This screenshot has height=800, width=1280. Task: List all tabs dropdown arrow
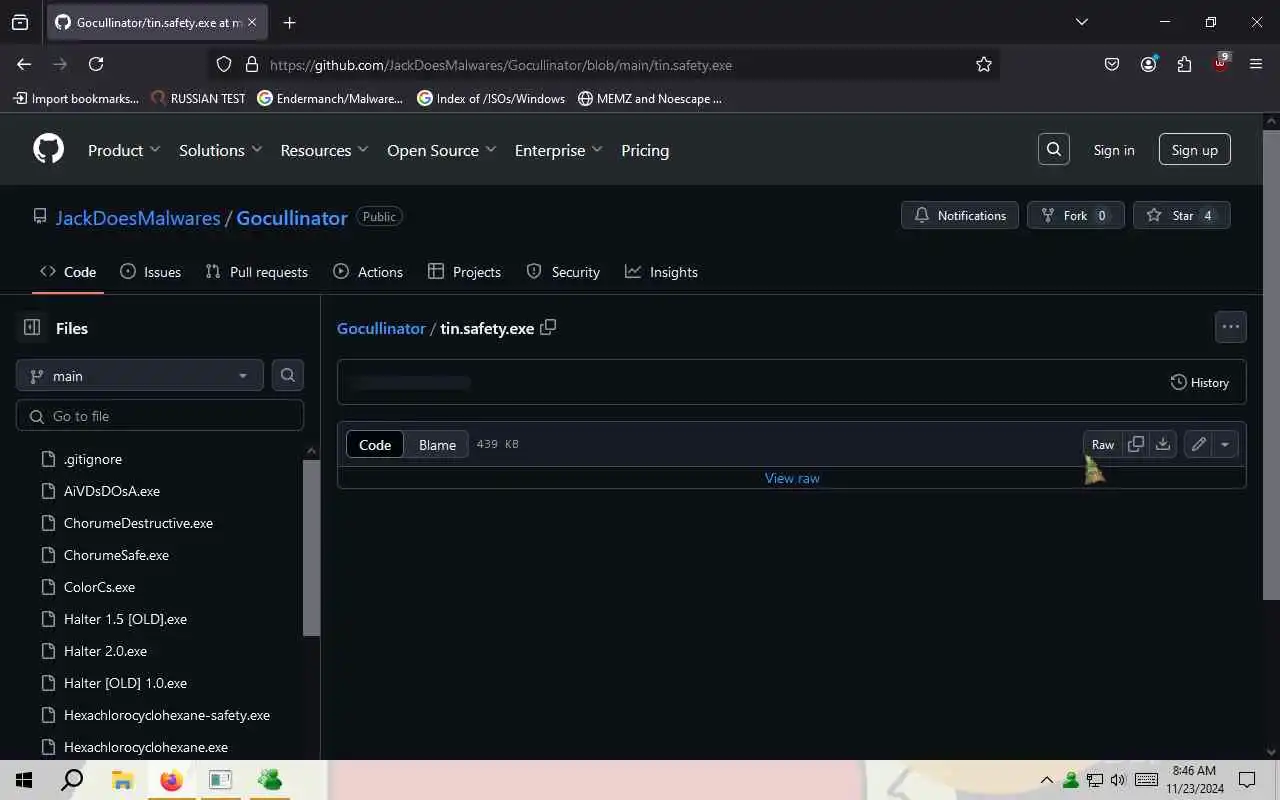pyautogui.click(x=1081, y=22)
